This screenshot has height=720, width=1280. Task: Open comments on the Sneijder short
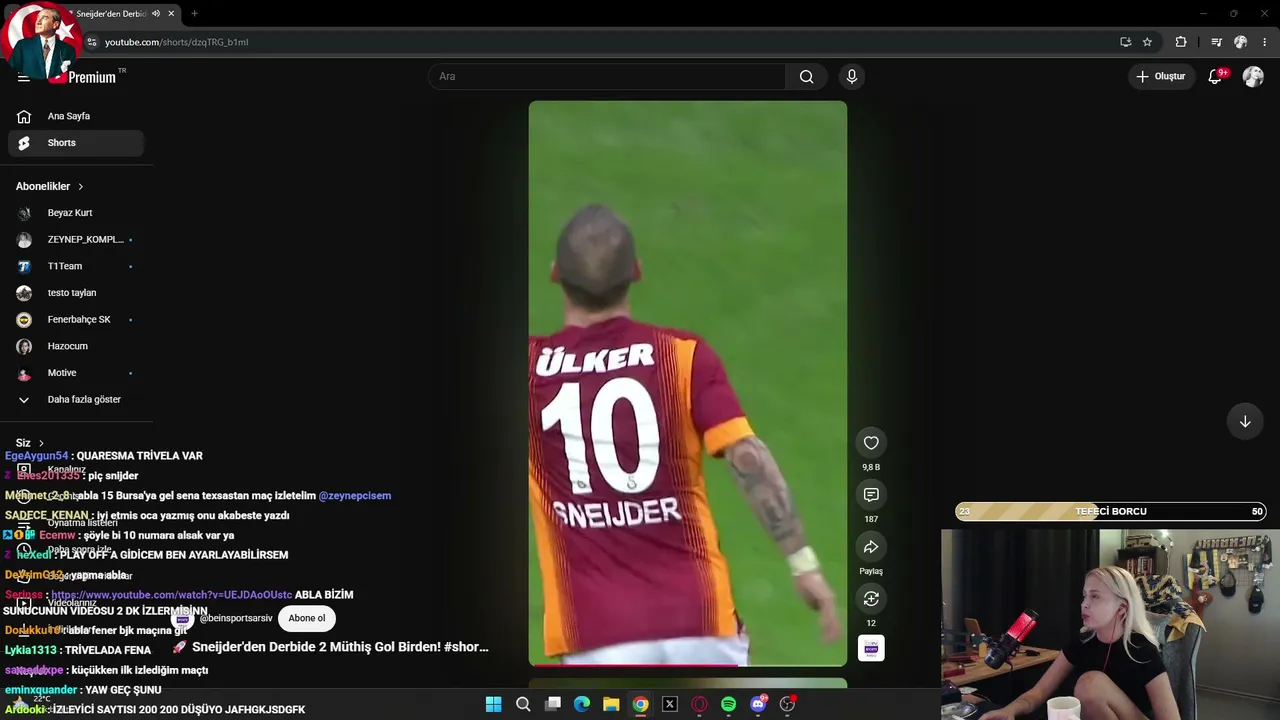pos(871,495)
